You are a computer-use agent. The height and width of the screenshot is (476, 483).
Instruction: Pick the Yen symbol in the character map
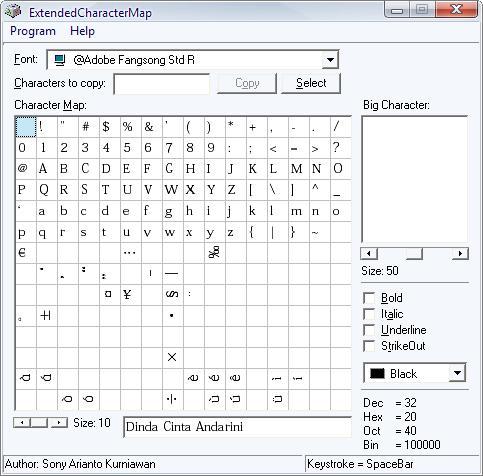pyautogui.click(x=131, y=295)
